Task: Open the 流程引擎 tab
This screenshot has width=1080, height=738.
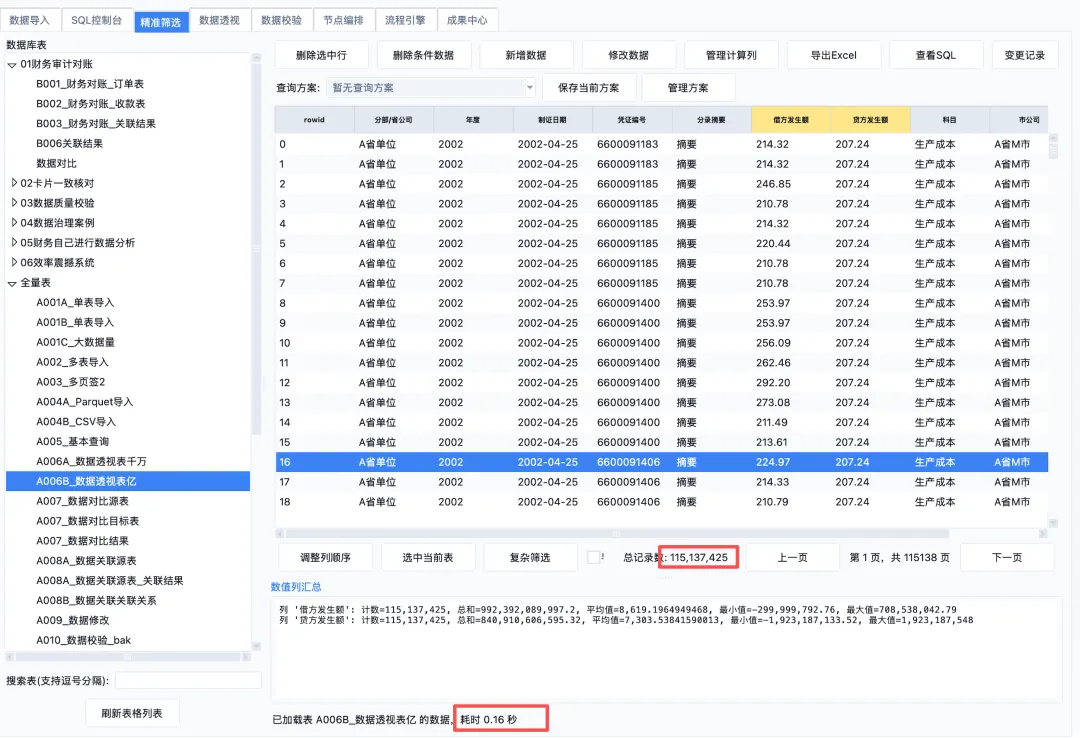Action: (x=405, y=20)
